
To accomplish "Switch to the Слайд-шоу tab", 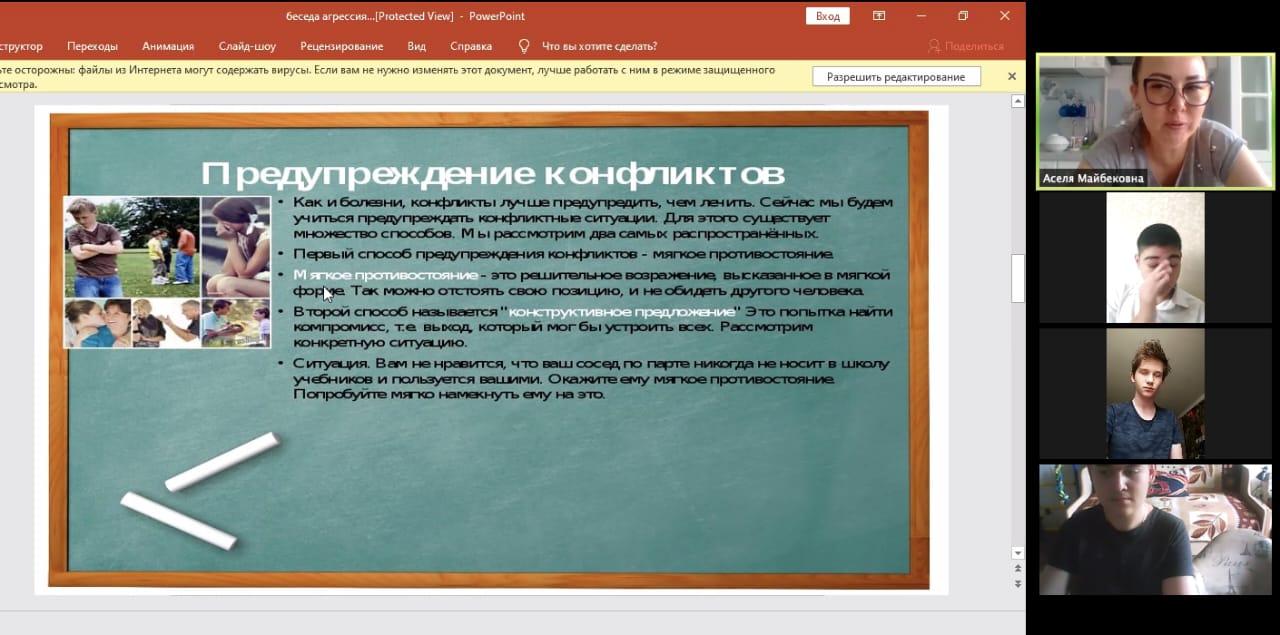I will coord(247,46).
